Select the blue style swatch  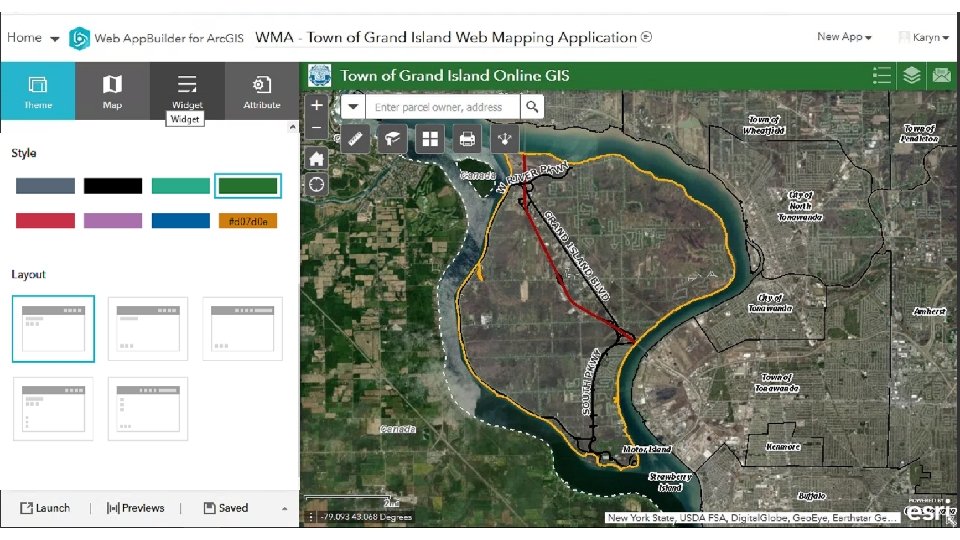pos(181,220)
